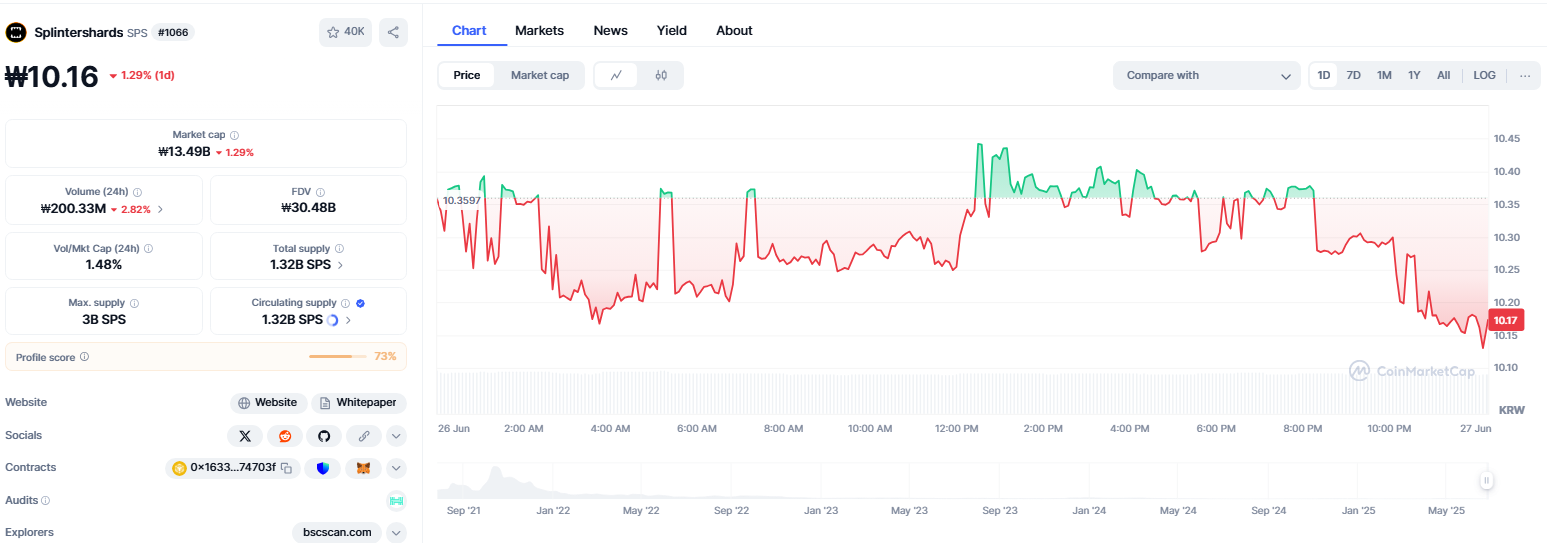Click the 10.3597 opening price marker
Image resolution: width=1547 pixels, height=543 pixels.
point(461,200)
